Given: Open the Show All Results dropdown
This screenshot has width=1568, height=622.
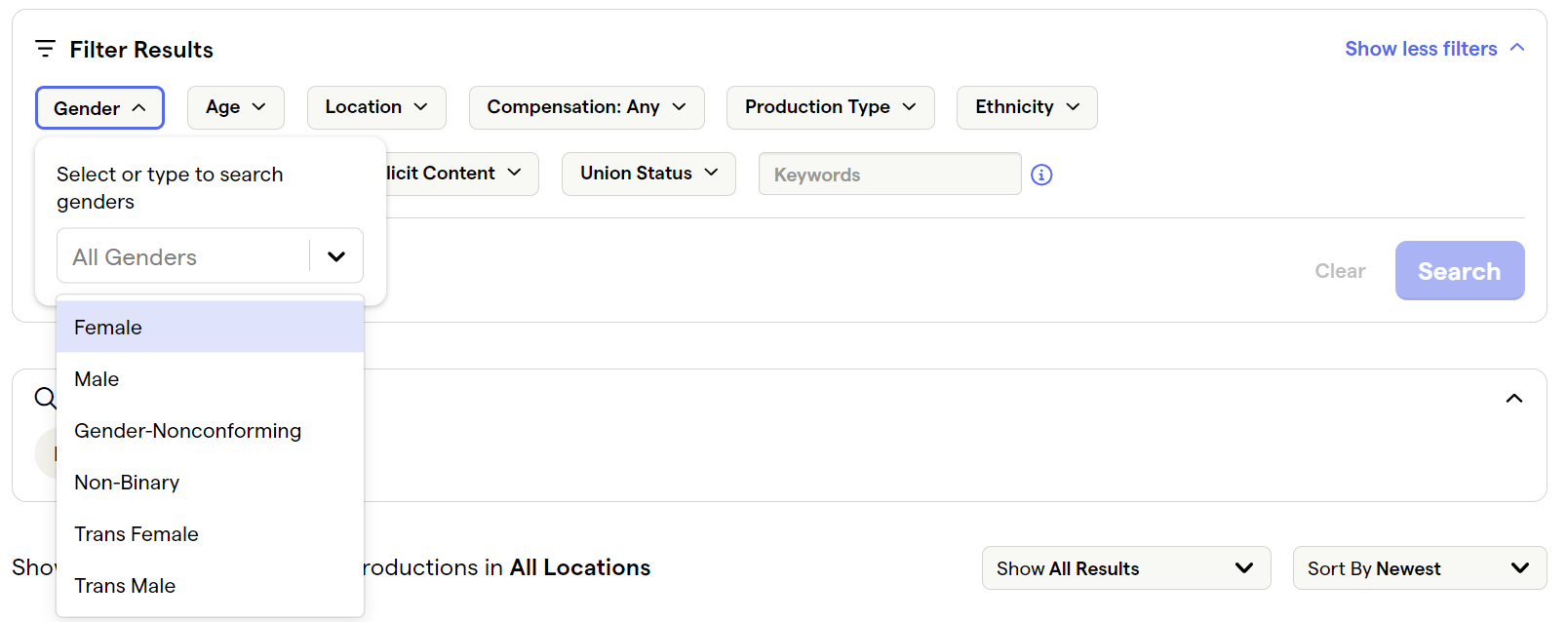Looking at the screenshot, I should tap(1126, 568).
